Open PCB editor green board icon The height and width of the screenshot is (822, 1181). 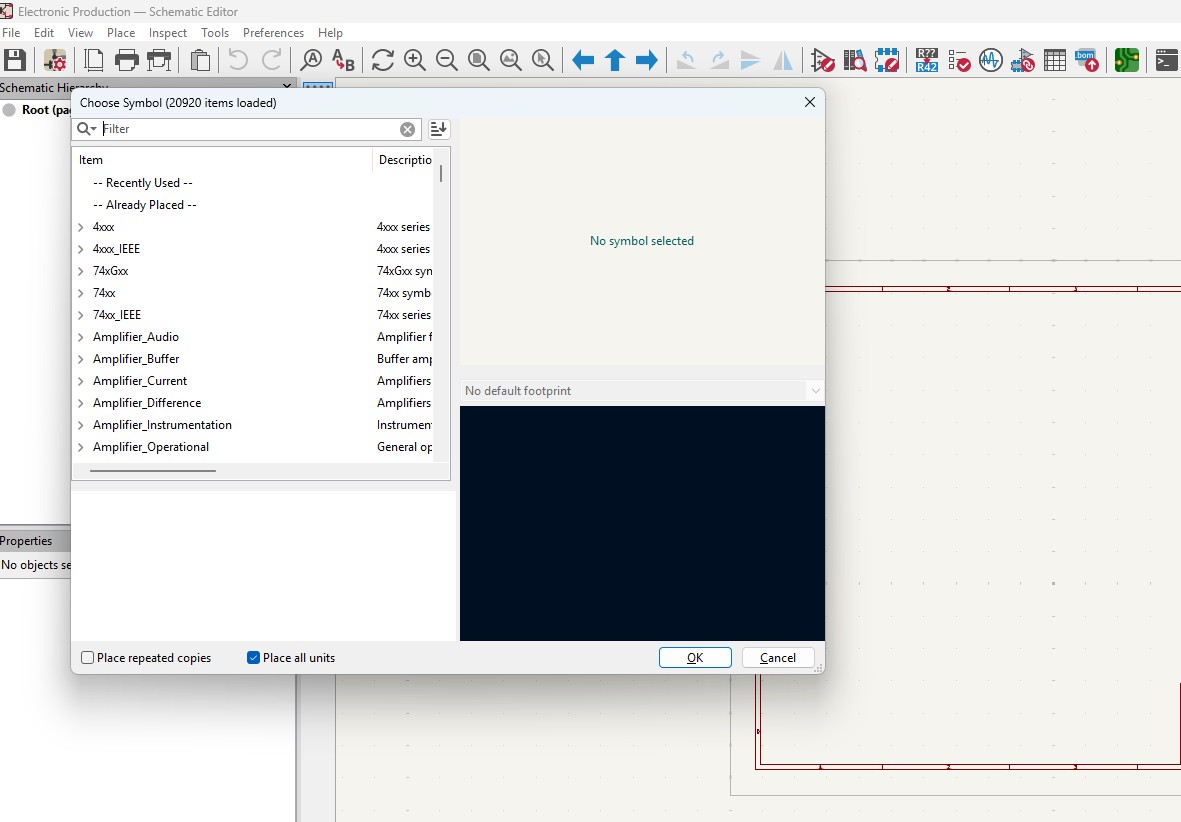pos(1127,60)
